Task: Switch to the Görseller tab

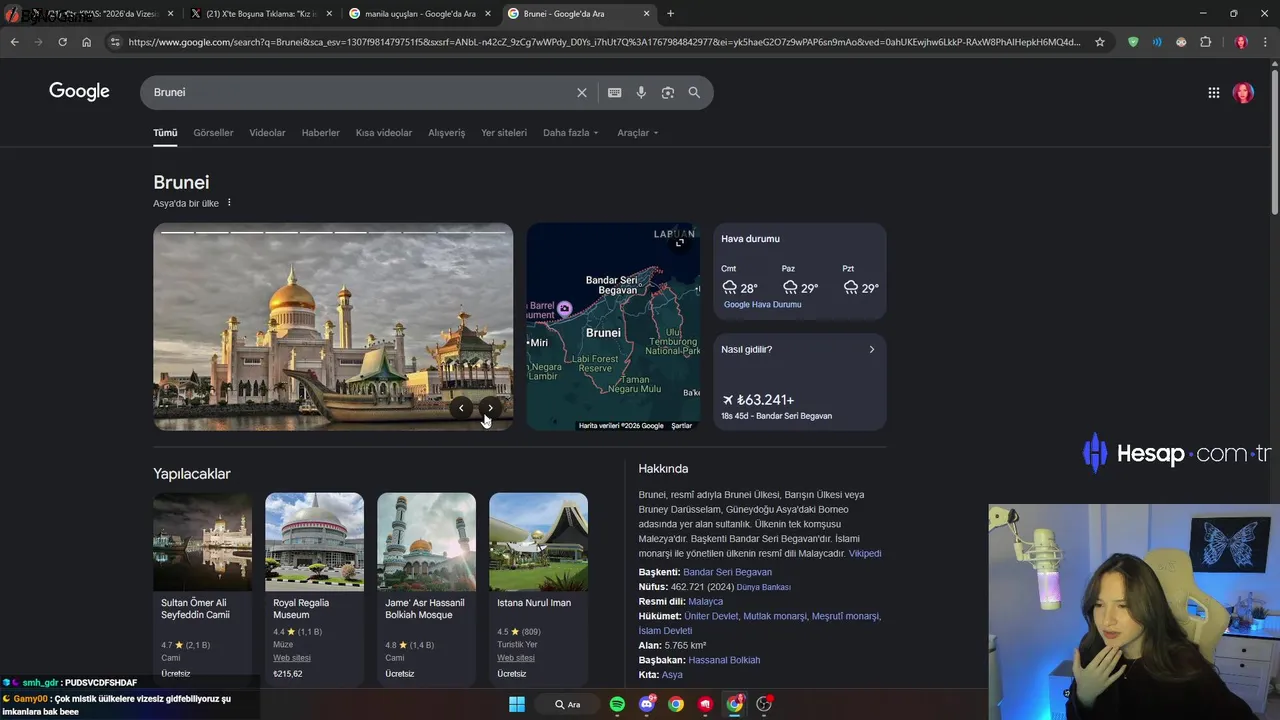Action: (x=213, y=133)
